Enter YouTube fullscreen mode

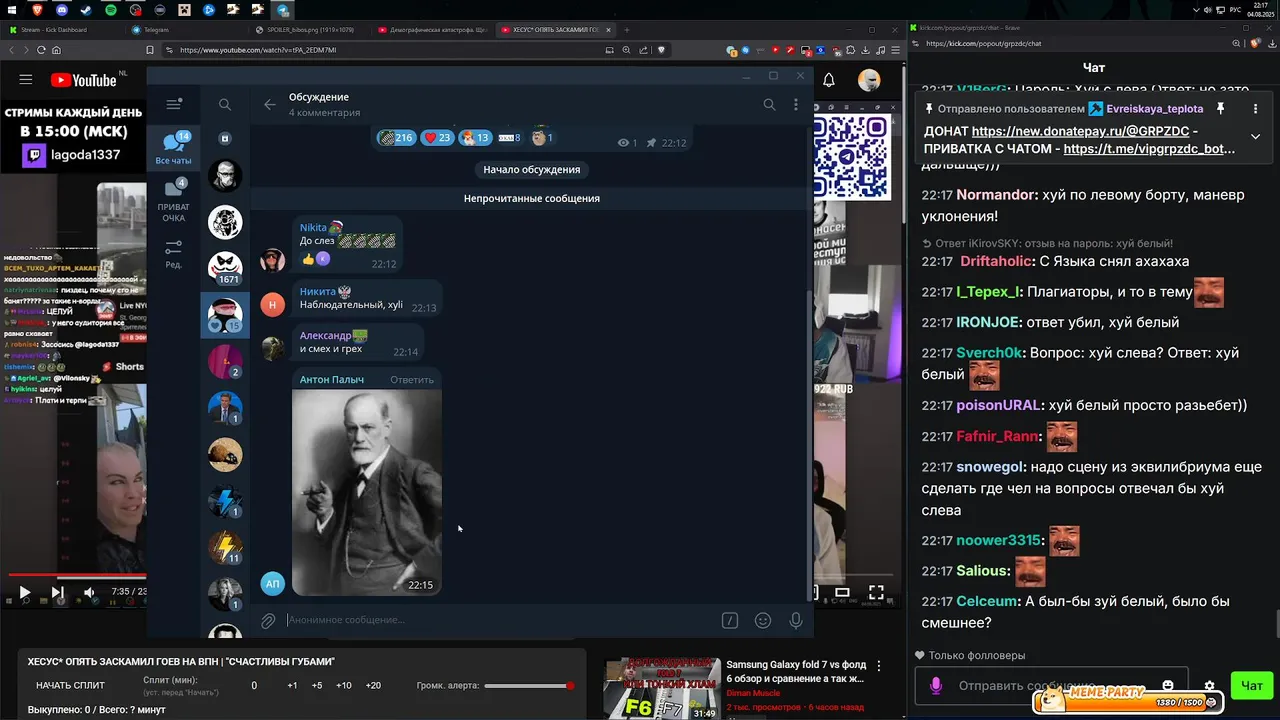pos(875,592)
